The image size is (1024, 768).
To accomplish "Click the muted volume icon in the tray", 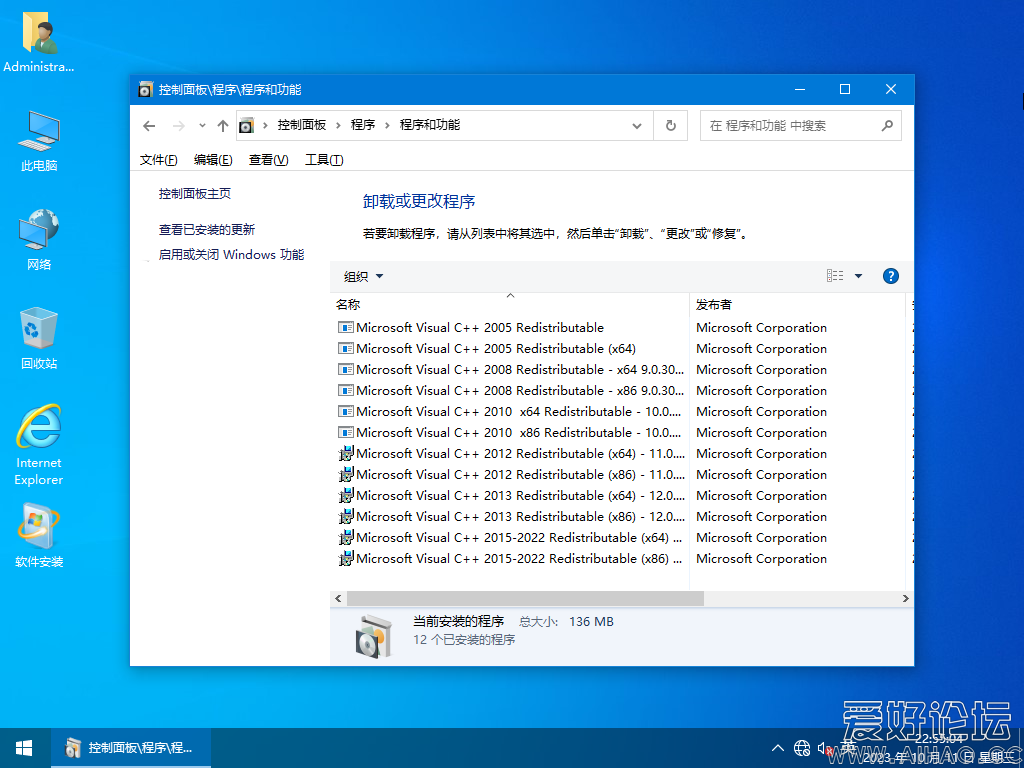I will tap(824, 747).
